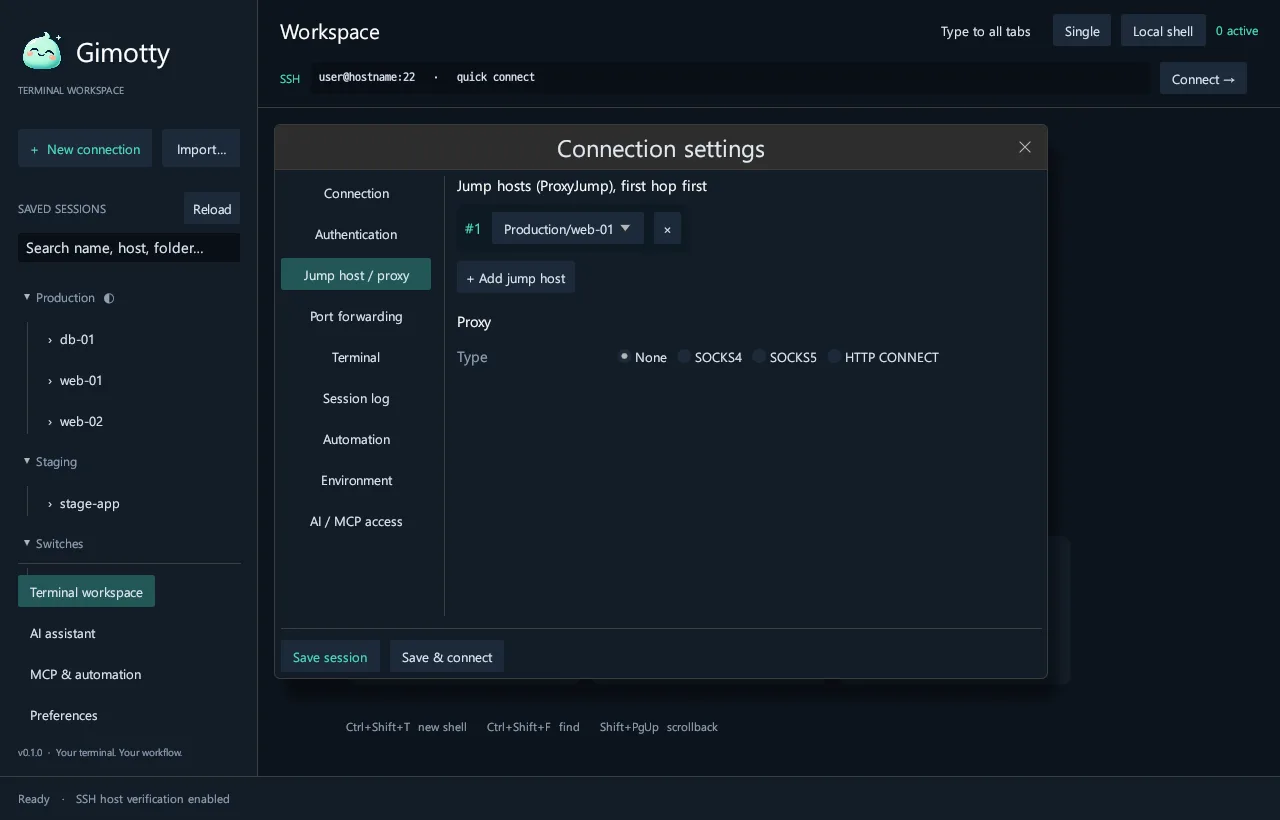The image size is (1280, 820).
Task: Expand the db-01 session
Action: click(x=50, y=340)
